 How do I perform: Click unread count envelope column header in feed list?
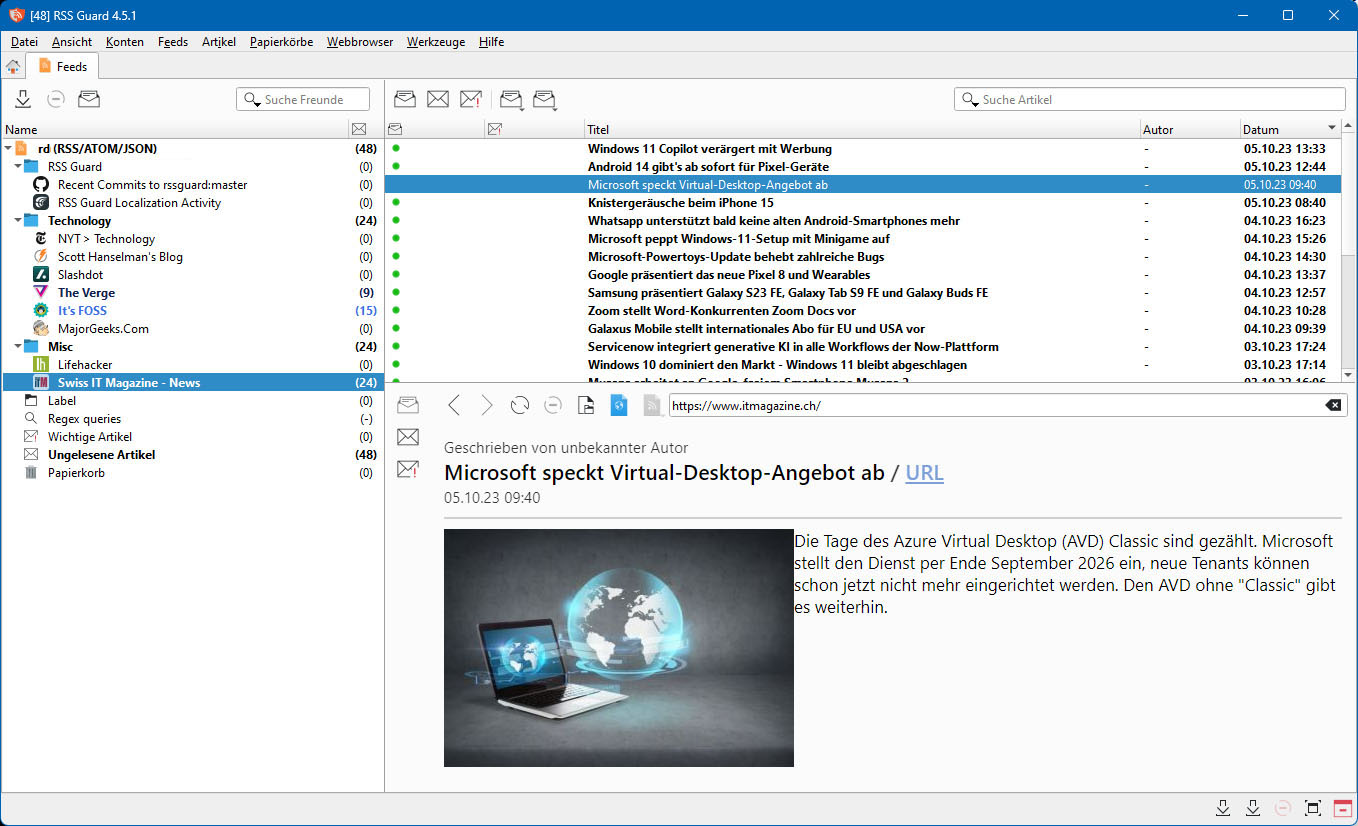pos(360,129)
